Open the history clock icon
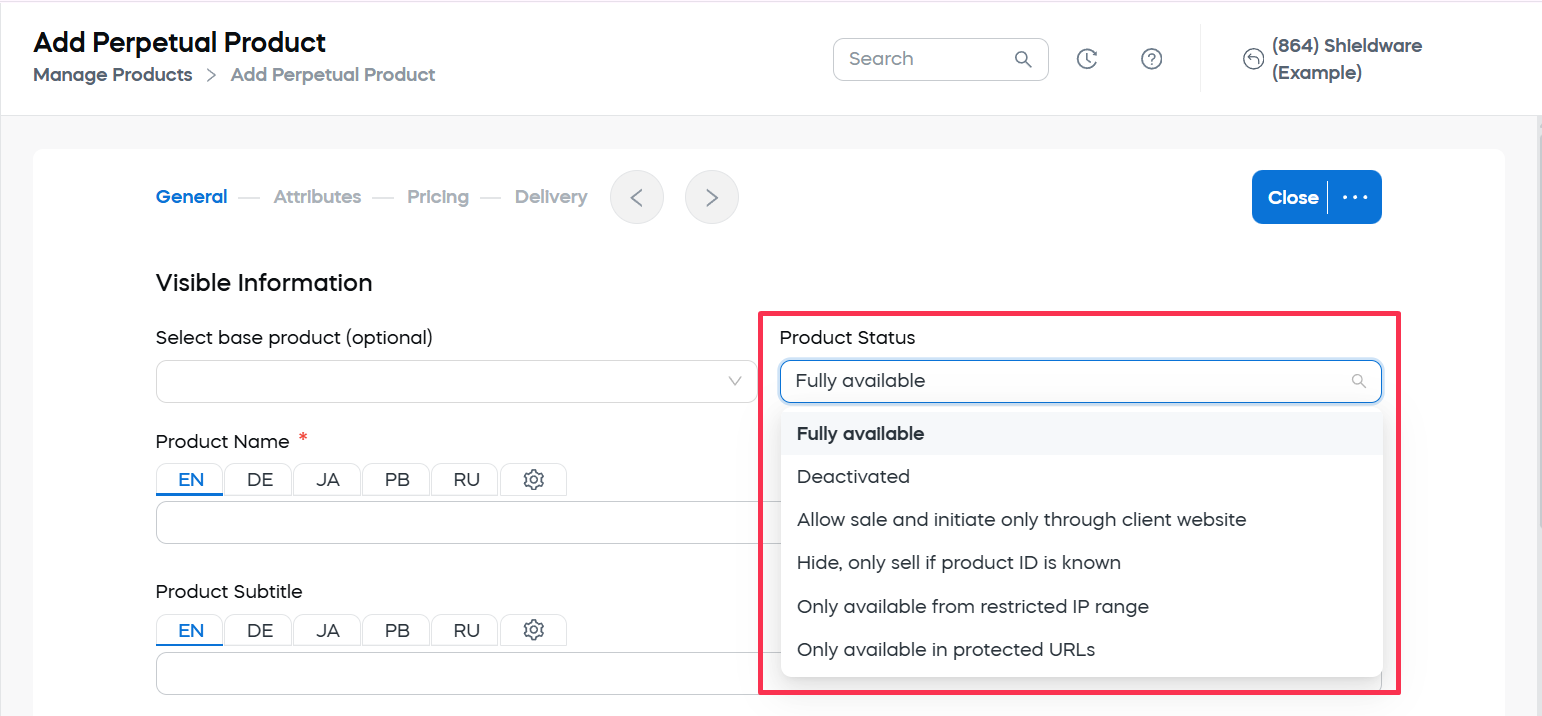This screenshot has height=716, width=1542. pyautogui.click(x=1087, y=59)
